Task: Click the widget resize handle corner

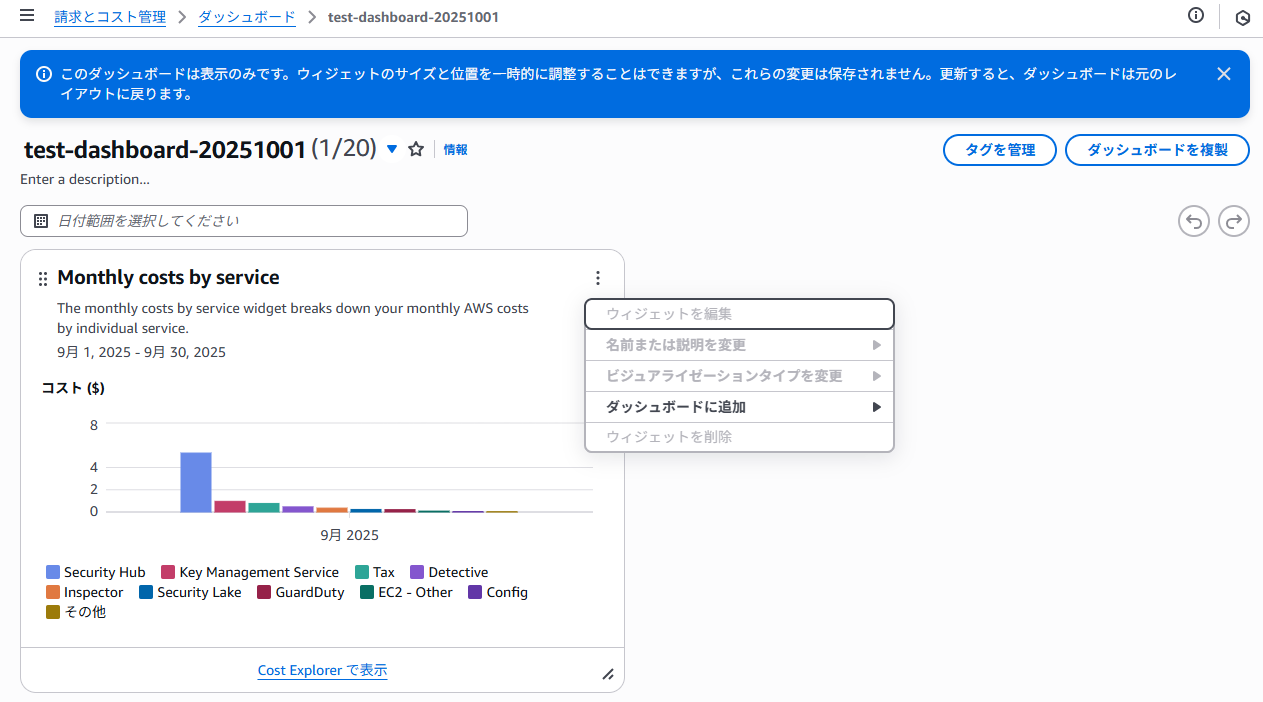Action: tap(608, 674)
